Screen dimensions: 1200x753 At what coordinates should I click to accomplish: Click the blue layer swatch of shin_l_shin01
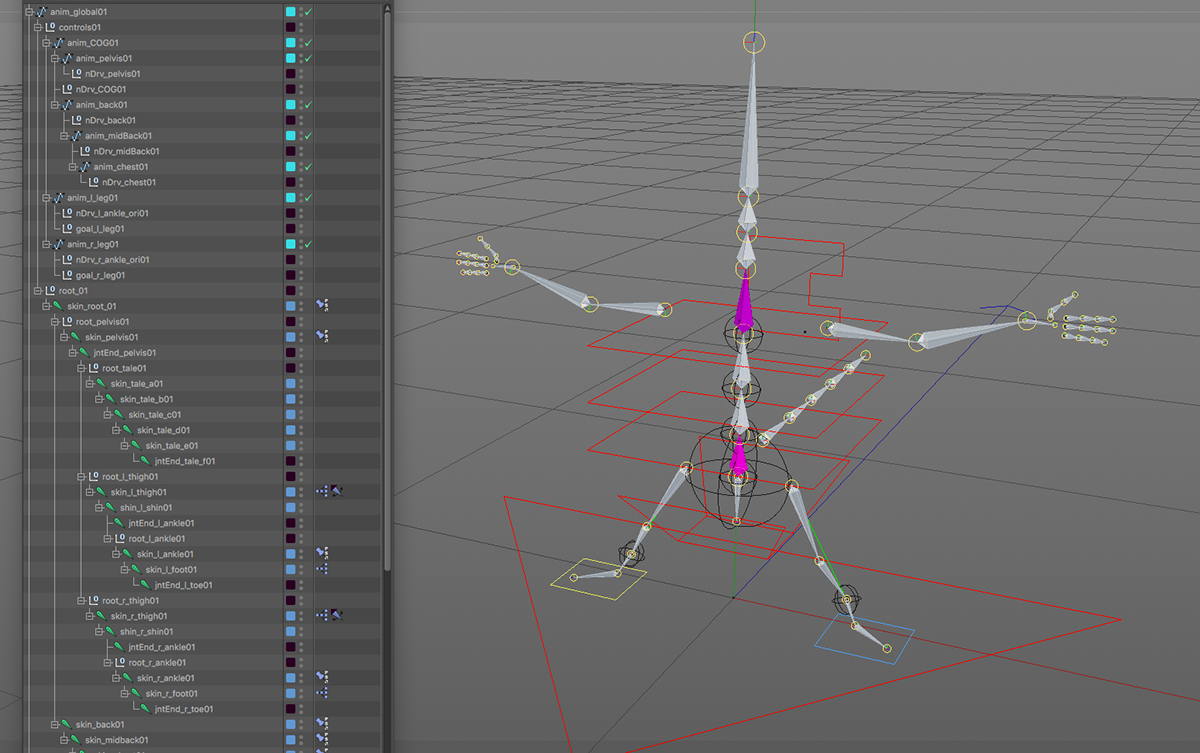coord(291,507)
